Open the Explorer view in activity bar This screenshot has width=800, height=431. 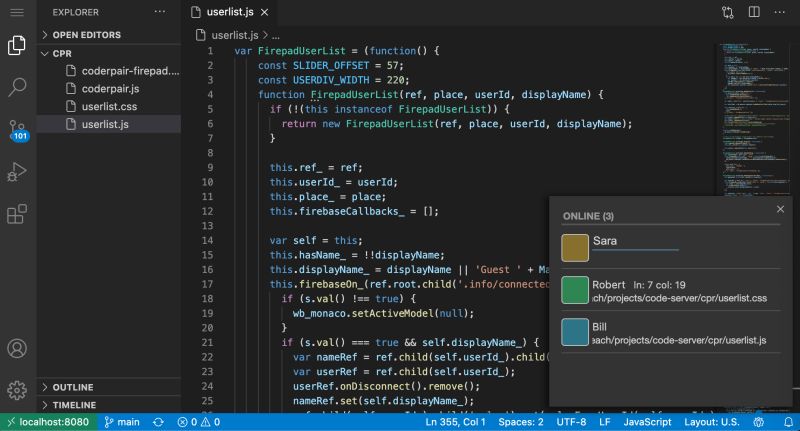point(17,45)
